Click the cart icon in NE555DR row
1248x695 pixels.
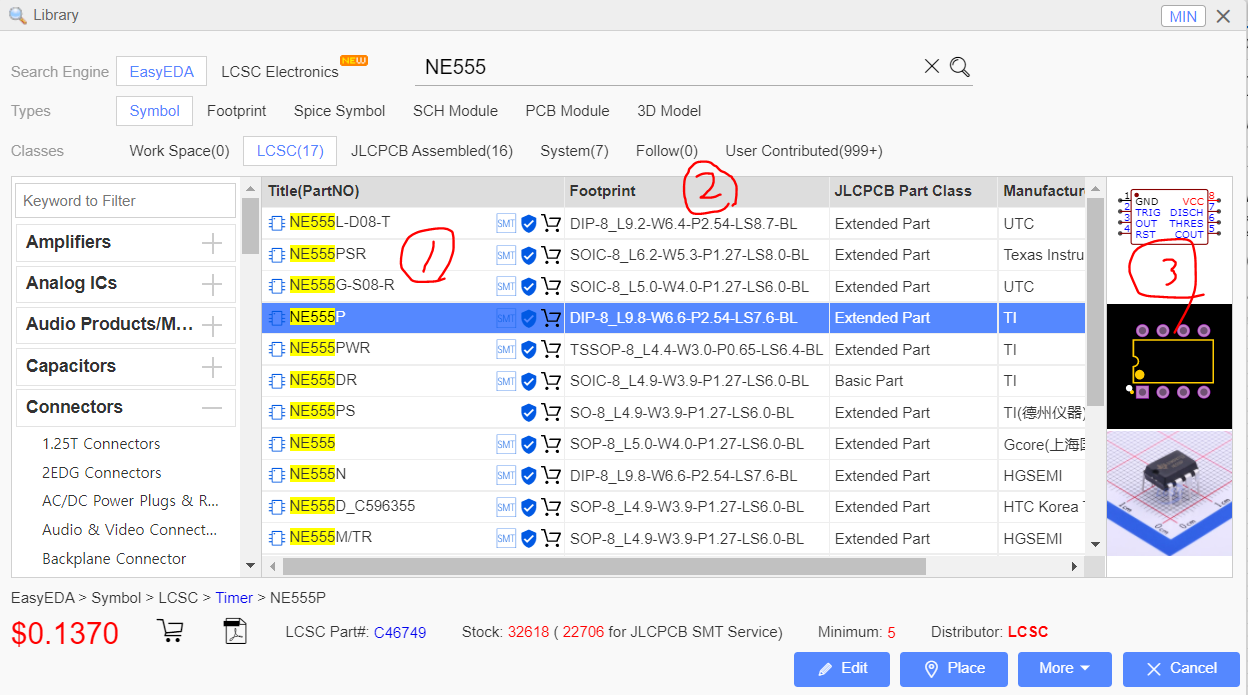pos(551,381)
